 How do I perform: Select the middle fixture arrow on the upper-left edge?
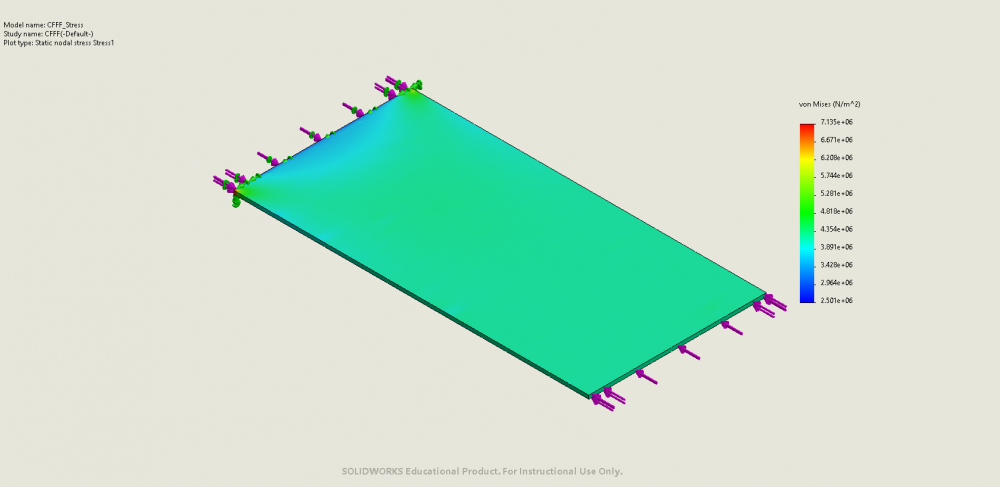pos(310,133)
